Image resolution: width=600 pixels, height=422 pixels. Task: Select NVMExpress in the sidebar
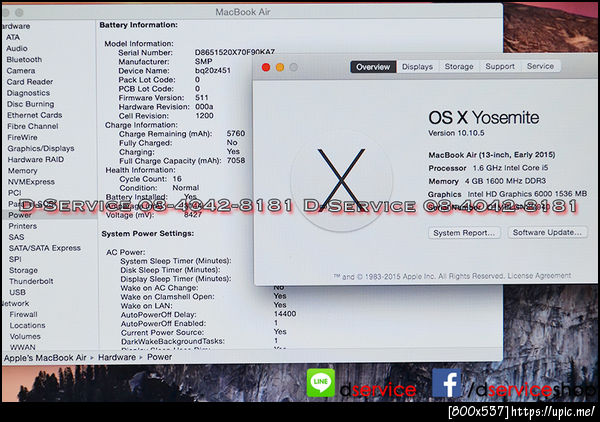(31, 182)
